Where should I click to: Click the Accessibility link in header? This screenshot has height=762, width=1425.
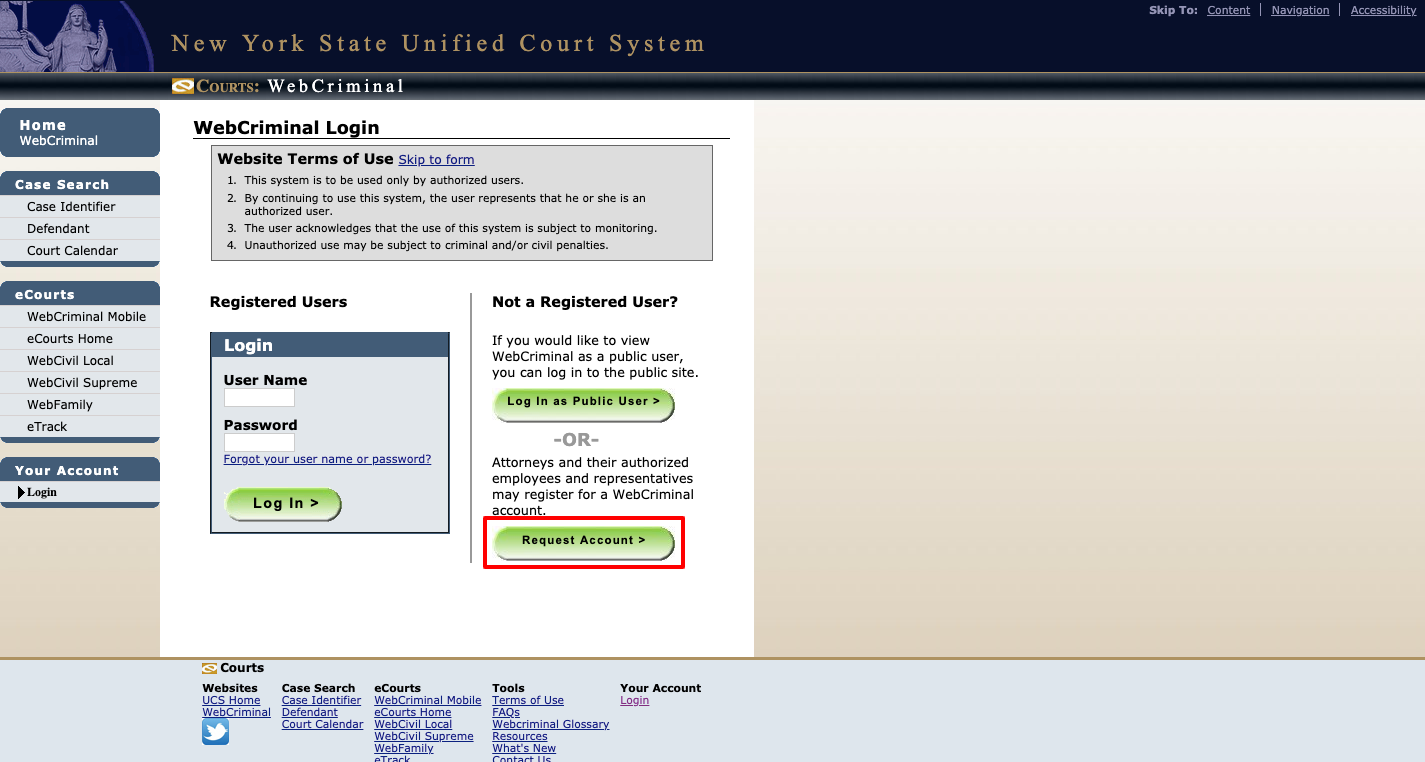coord(1384,10)
